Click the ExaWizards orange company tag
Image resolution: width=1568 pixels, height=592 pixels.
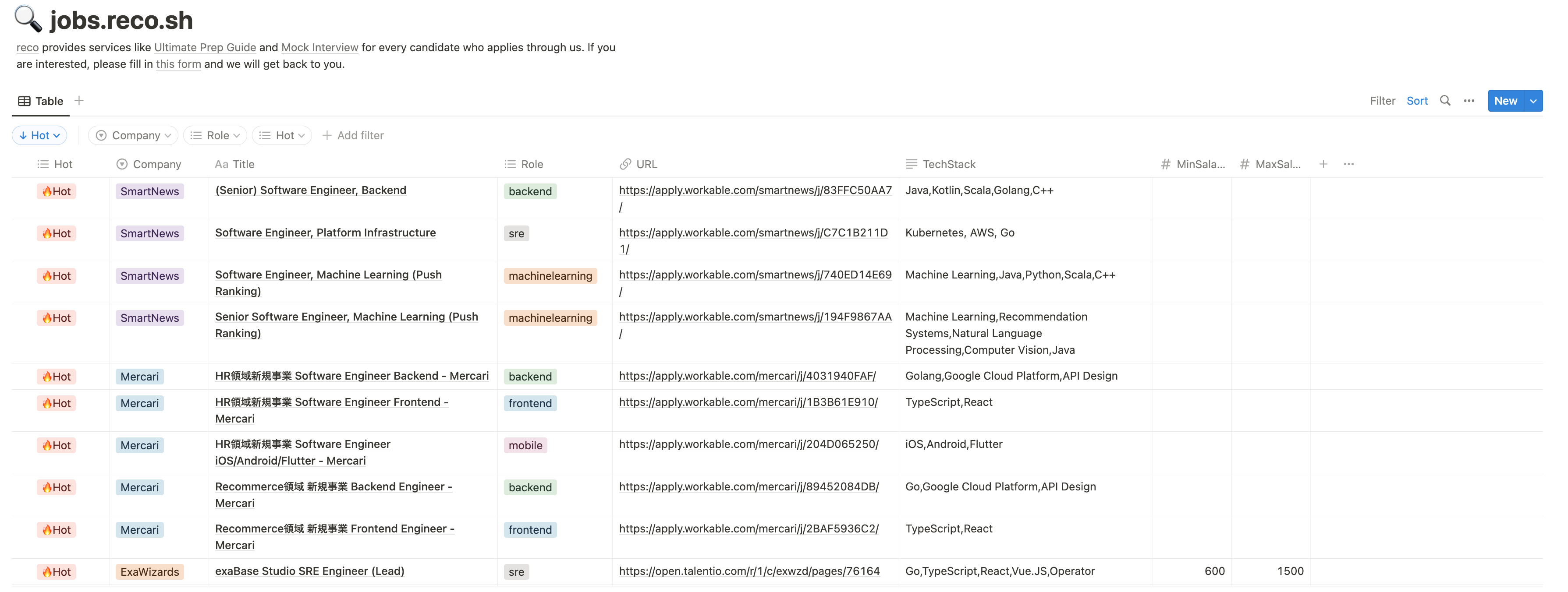(150, 572)
